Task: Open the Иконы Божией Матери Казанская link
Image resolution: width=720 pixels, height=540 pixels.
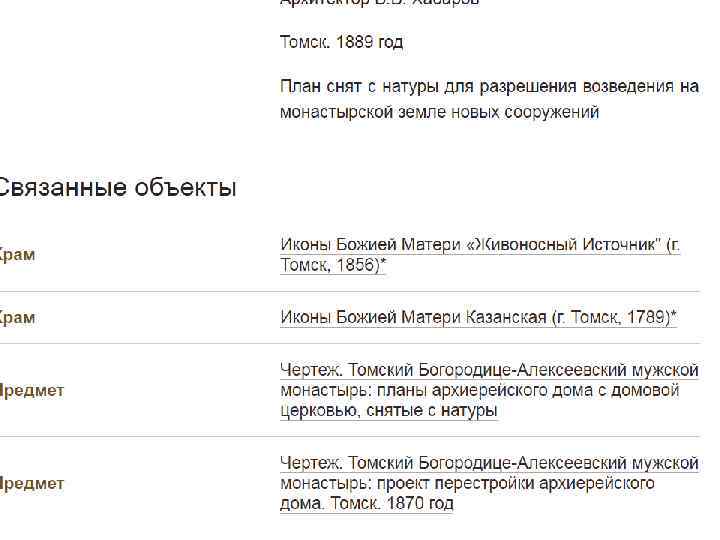Action: pos(478,318)
